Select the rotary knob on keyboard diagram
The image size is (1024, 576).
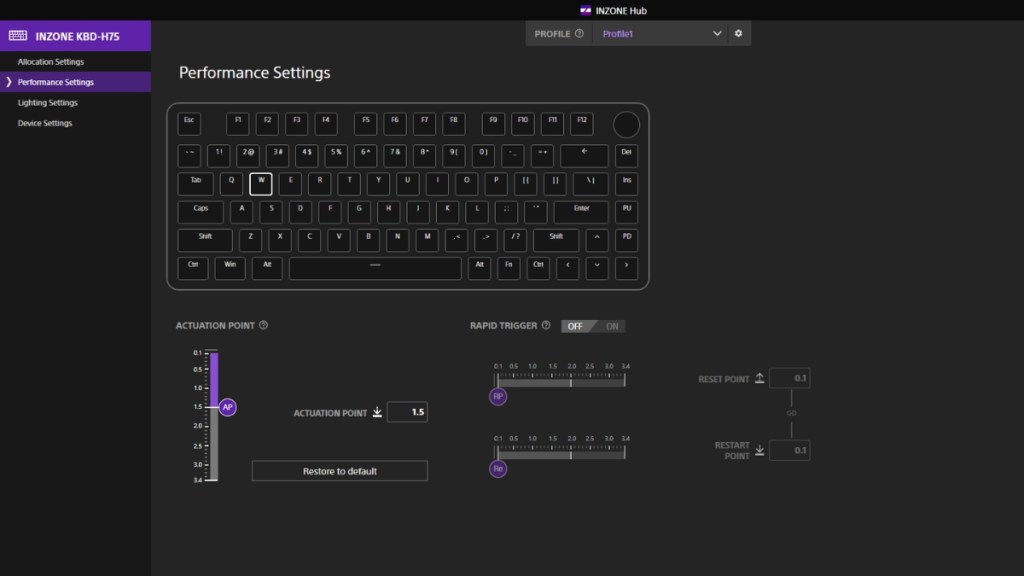click(x=625, y=124)
